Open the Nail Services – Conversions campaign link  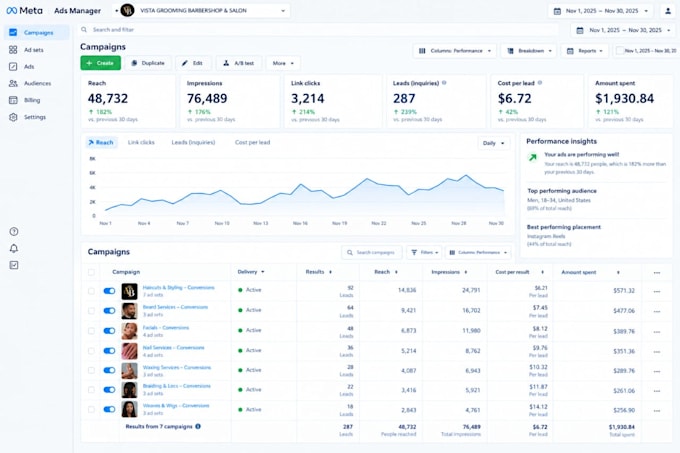coord(173,348)
